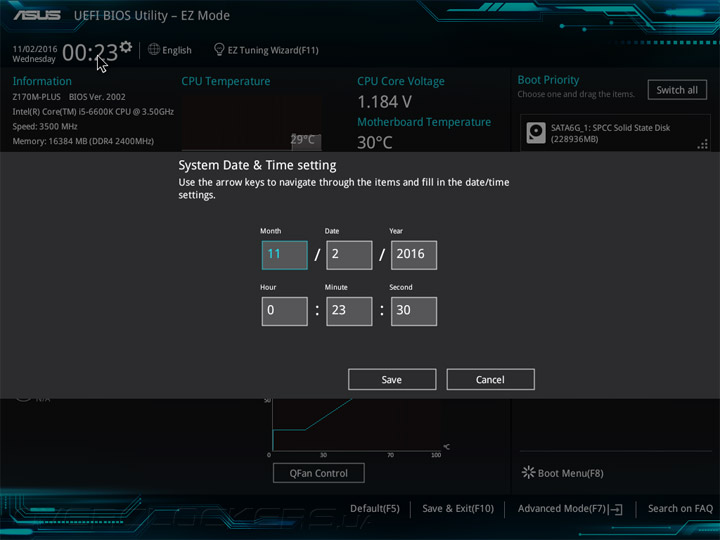Click the 11/02/2016 date text
Image resolution: width=720 pixels, height=540 pixels.
[x=35, y=49]
